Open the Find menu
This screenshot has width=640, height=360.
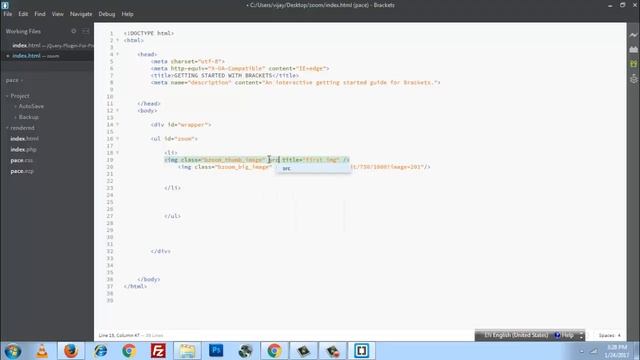click(40, 14)
